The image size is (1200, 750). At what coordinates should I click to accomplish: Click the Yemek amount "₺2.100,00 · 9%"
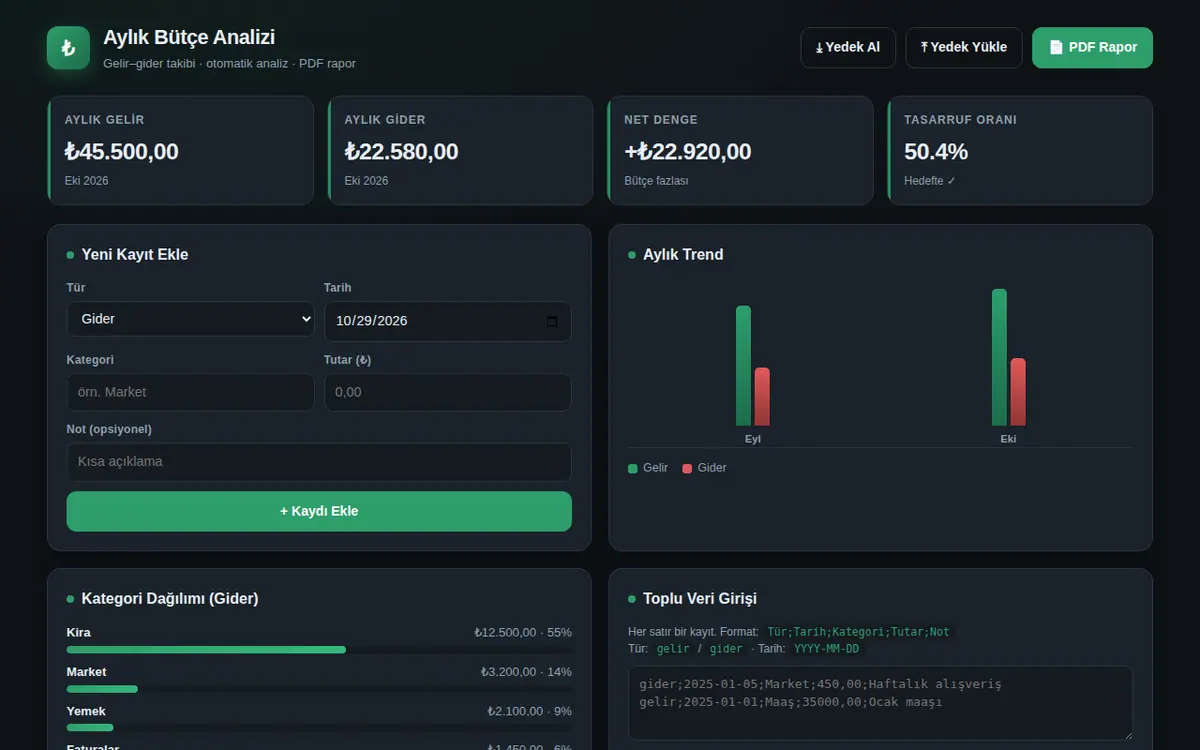(529, 711)
